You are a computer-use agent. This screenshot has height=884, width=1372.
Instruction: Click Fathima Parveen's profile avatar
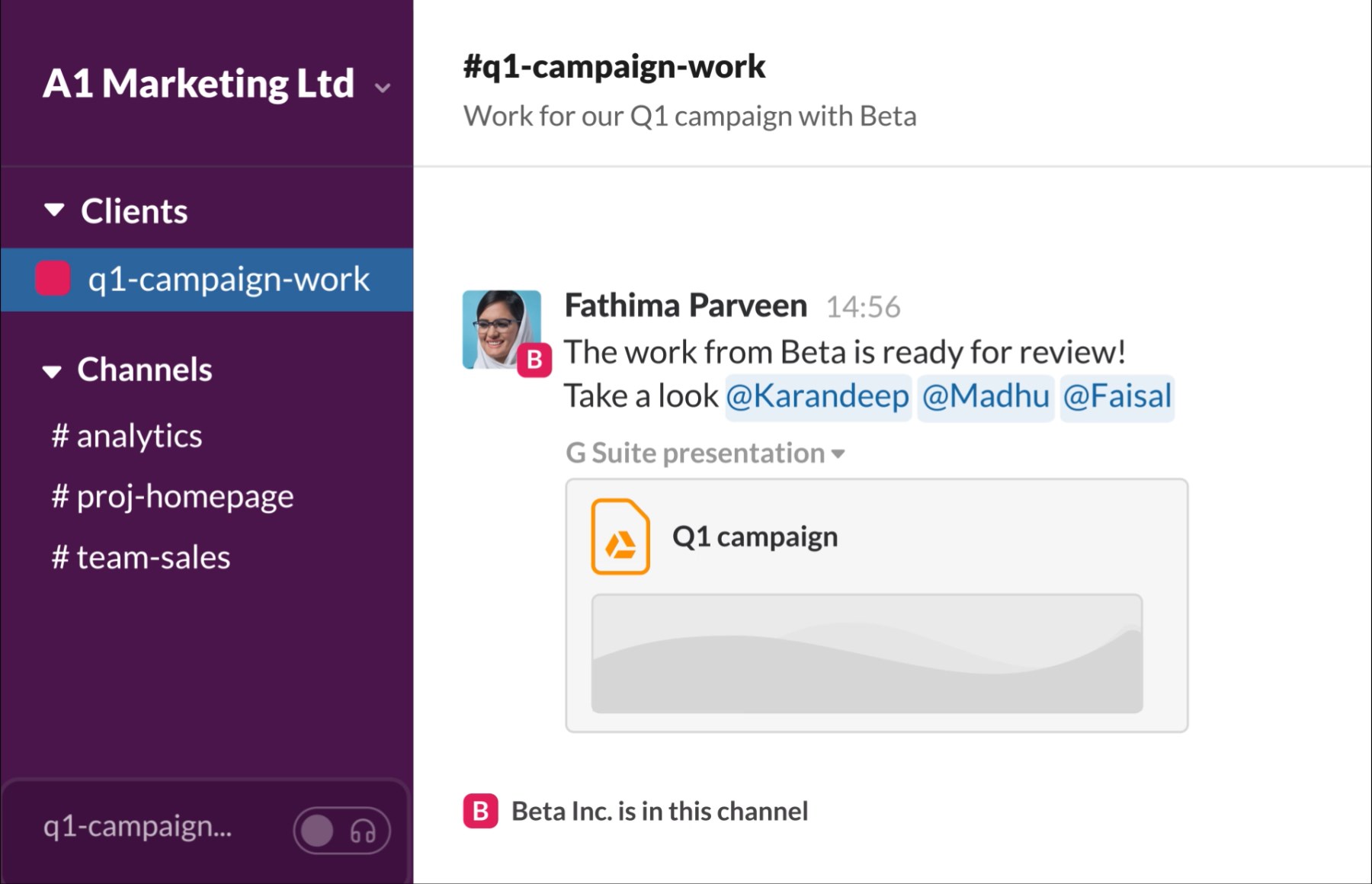[x=499, y=326]
